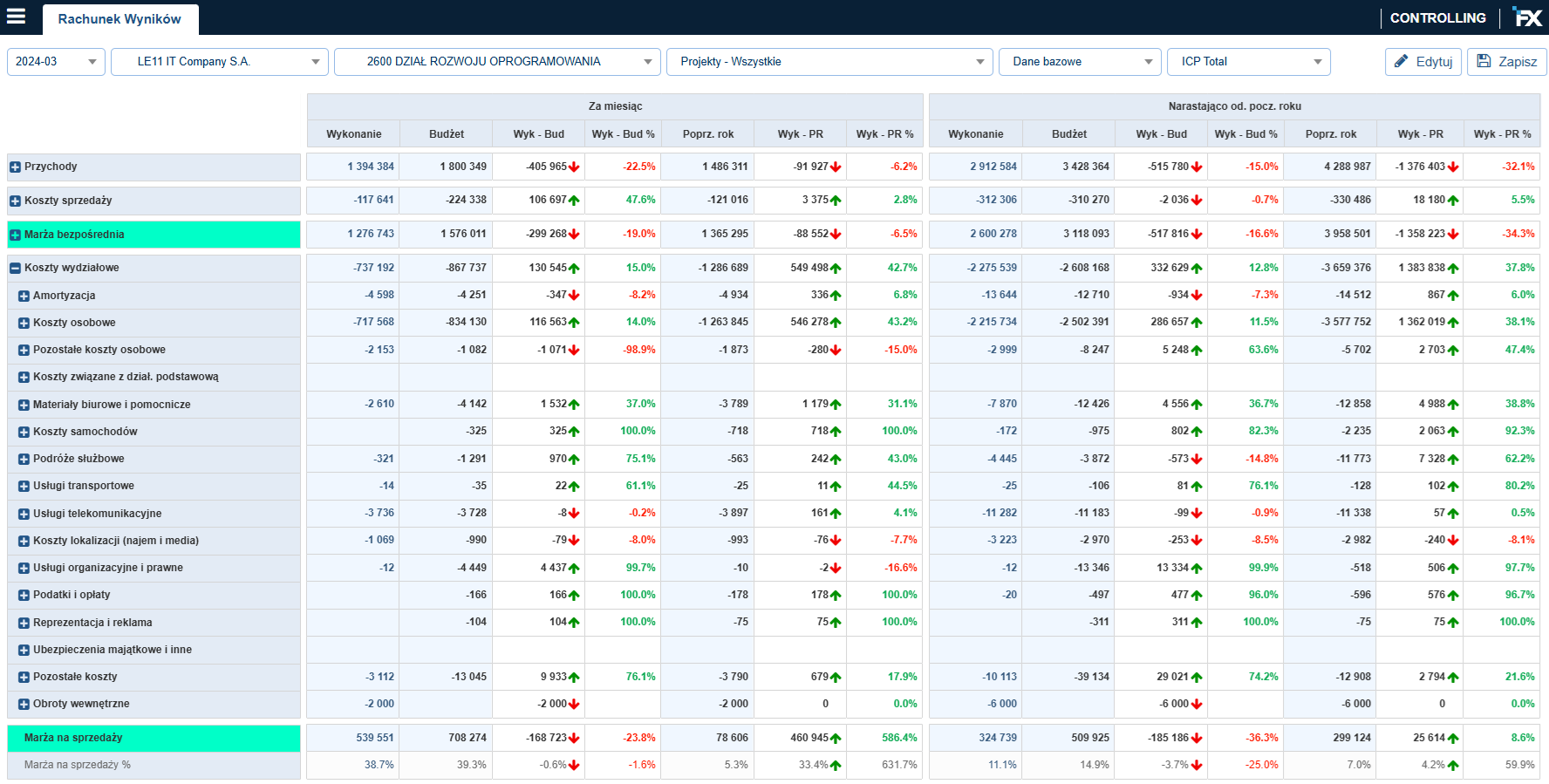This screenshot has height=784, width=1549.
Task: Expand Marża bezpośrednia plus icon
Action: tap(15, 235)
